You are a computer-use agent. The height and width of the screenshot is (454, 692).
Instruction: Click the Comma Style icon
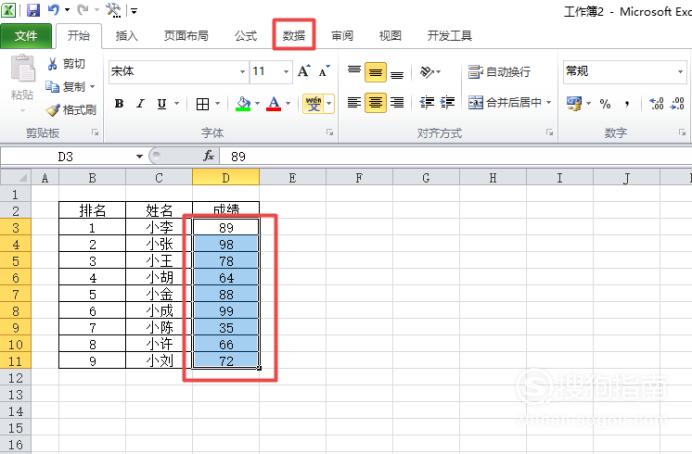[627, 104]
